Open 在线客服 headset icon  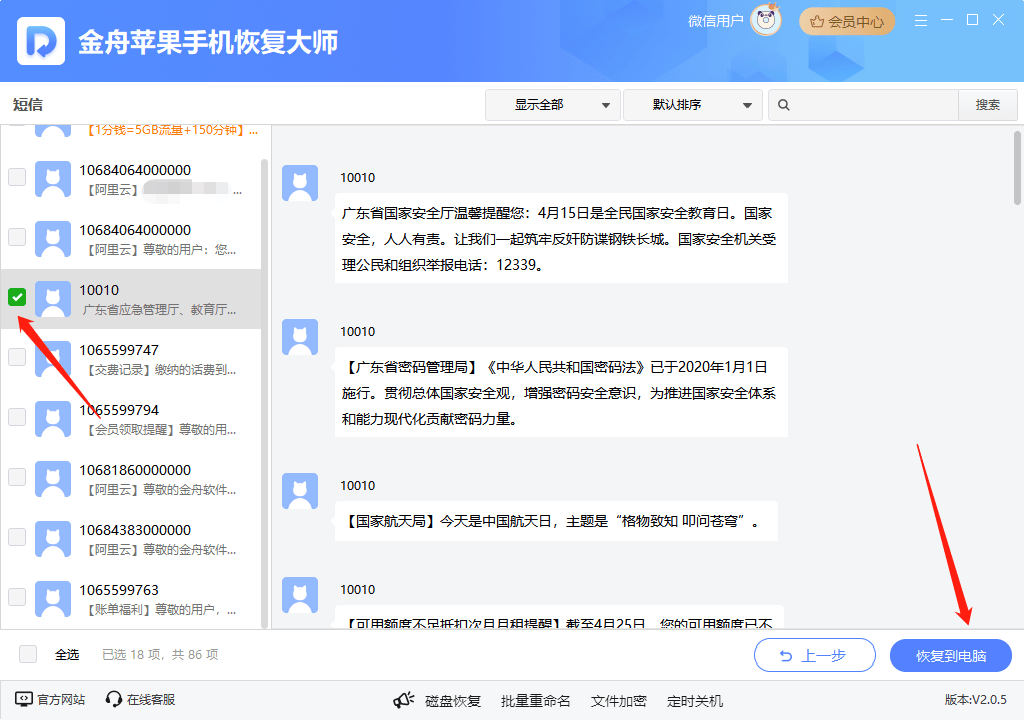click(114, 700)
